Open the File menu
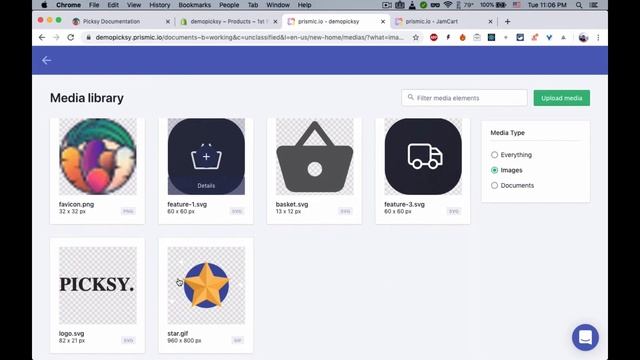640x360 pixels. [94, 5]
